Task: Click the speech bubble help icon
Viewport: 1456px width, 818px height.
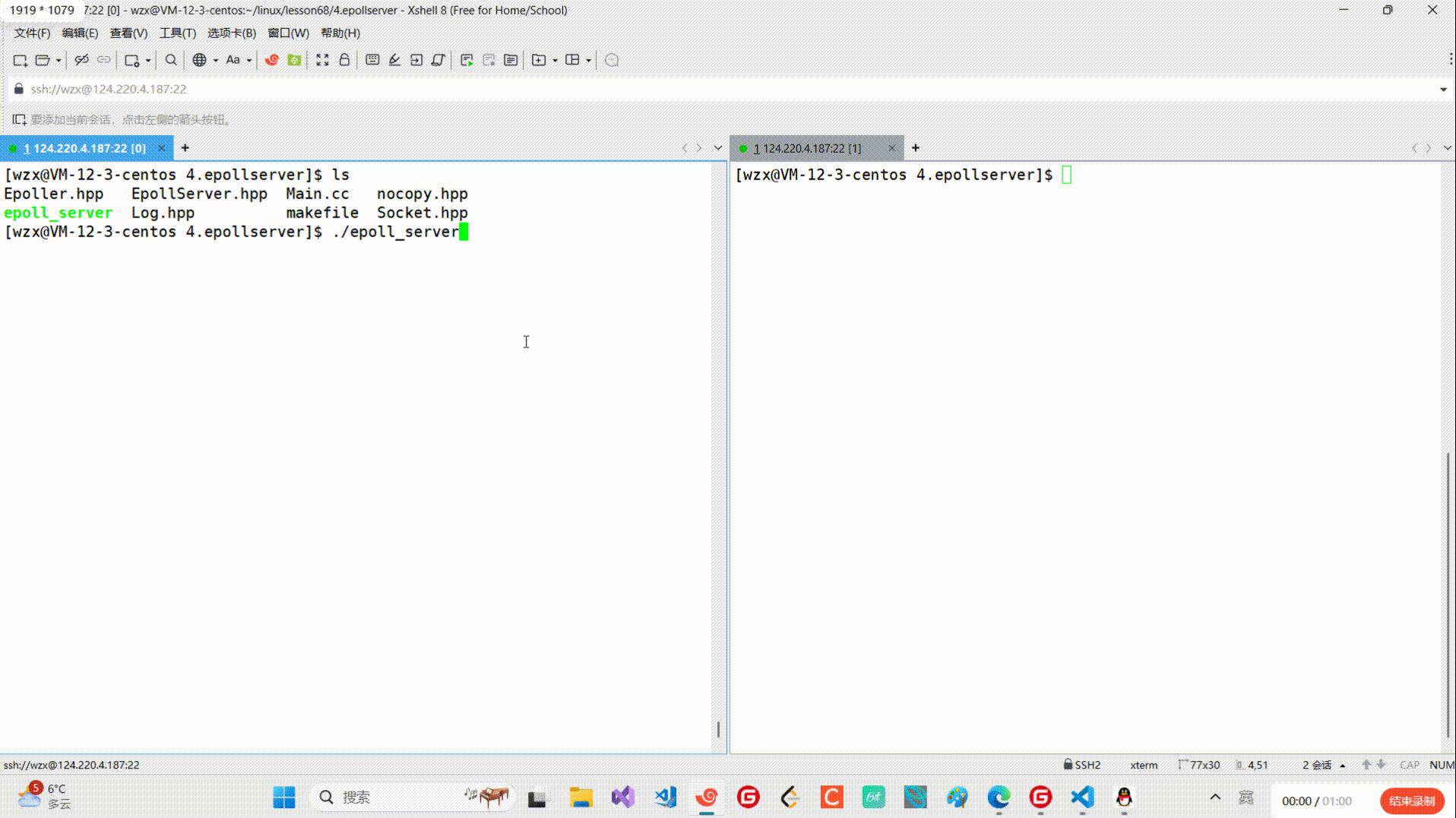Action: (x=612, y=60)
